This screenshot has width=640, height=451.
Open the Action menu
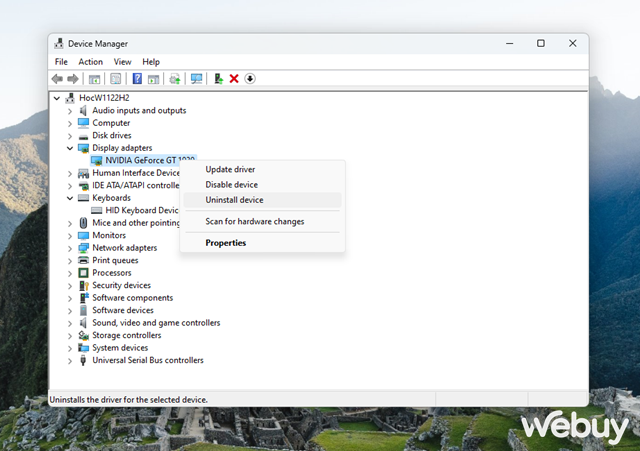(x=91, y=62)
